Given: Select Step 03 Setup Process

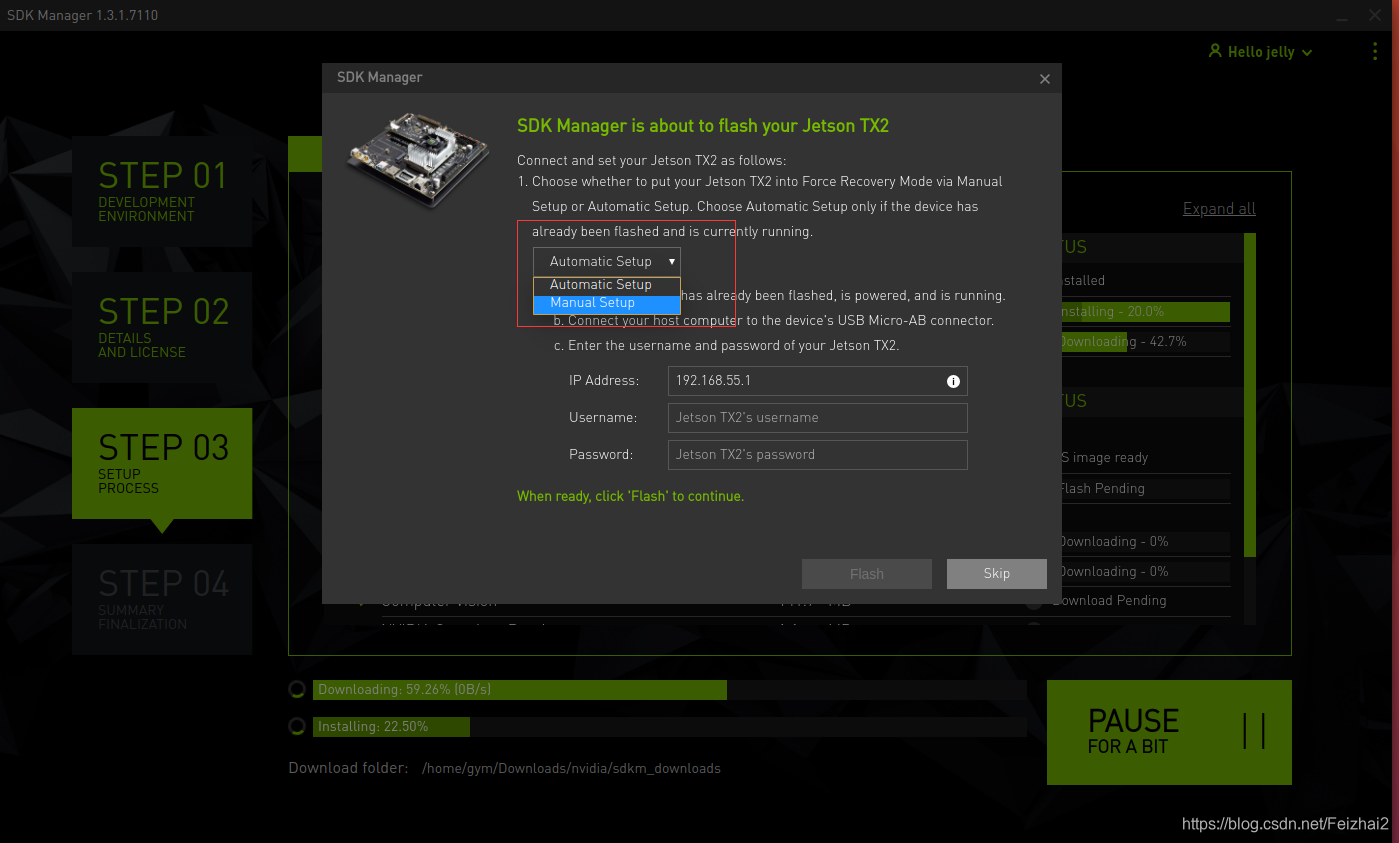Looking at the screenshot, I should 162,463.
